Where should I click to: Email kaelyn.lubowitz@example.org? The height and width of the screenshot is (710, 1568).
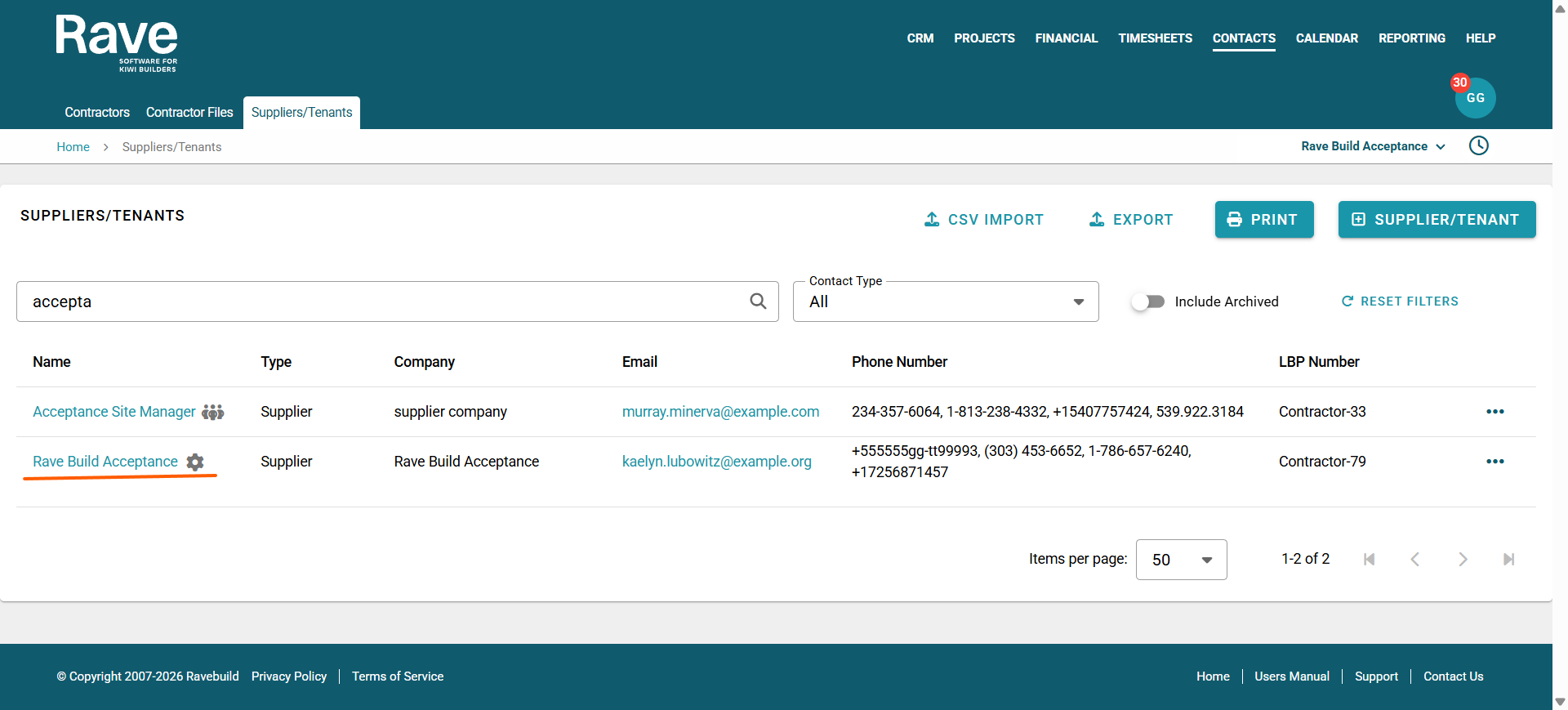(717, 462)
